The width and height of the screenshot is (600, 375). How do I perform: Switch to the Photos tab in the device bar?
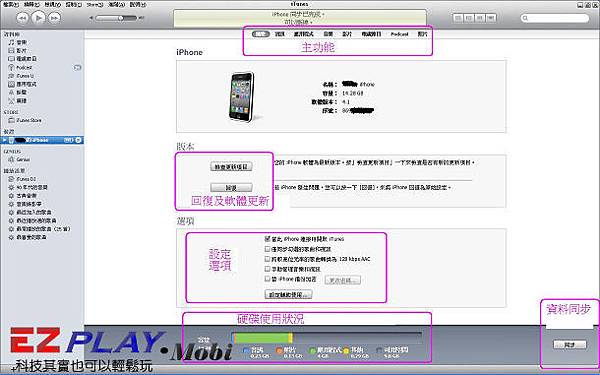tap(422, 34)
